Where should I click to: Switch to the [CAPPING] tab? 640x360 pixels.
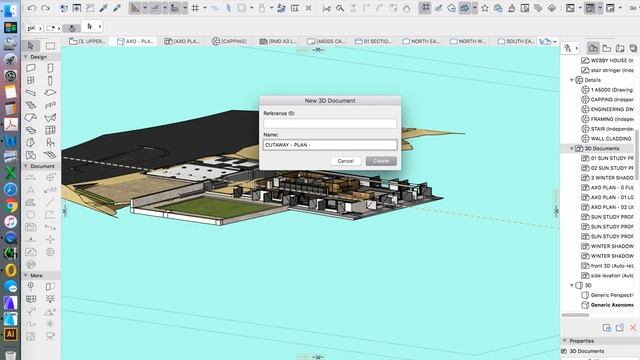point(229,41)
